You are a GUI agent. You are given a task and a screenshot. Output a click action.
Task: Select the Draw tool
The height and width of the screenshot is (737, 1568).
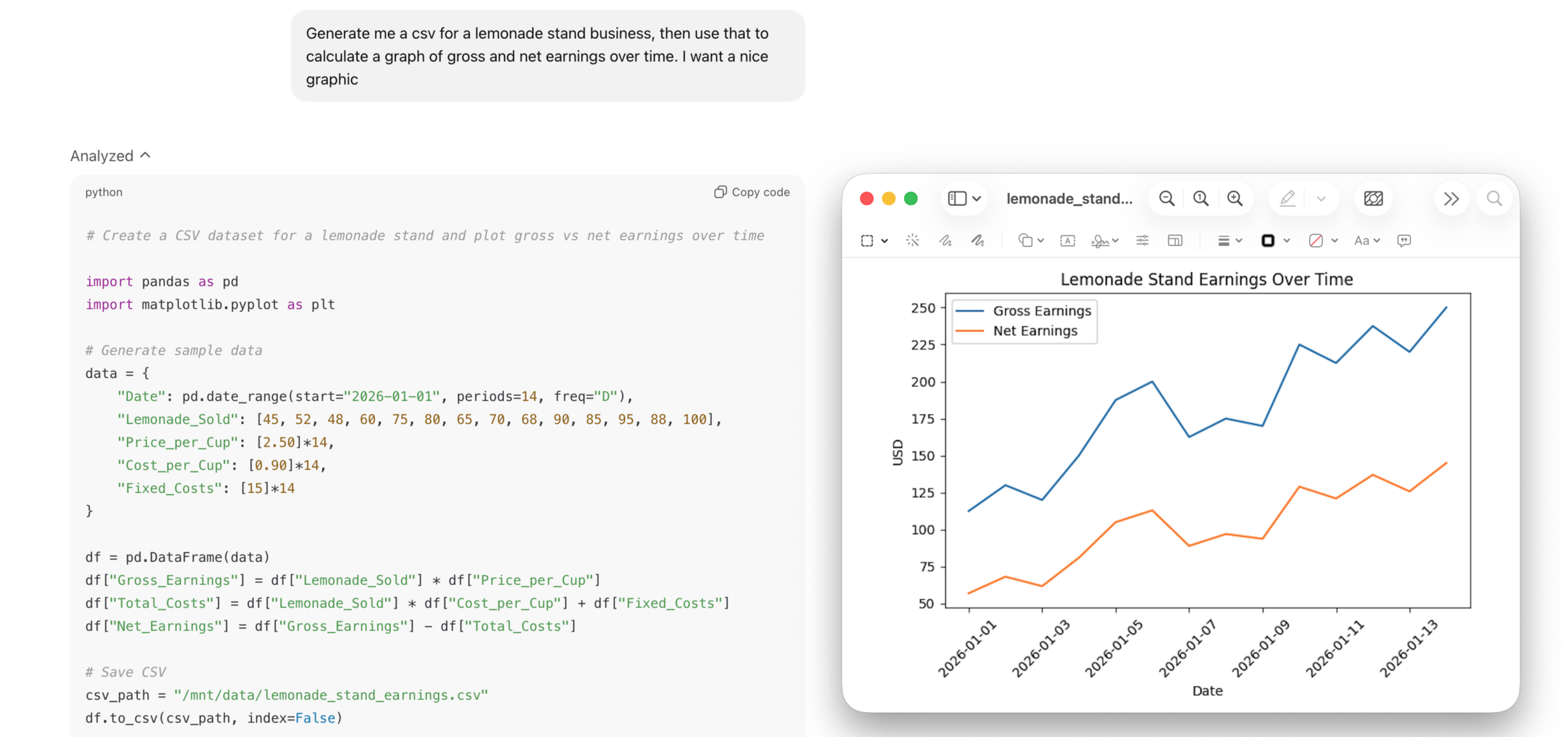[x=978, y=241]
